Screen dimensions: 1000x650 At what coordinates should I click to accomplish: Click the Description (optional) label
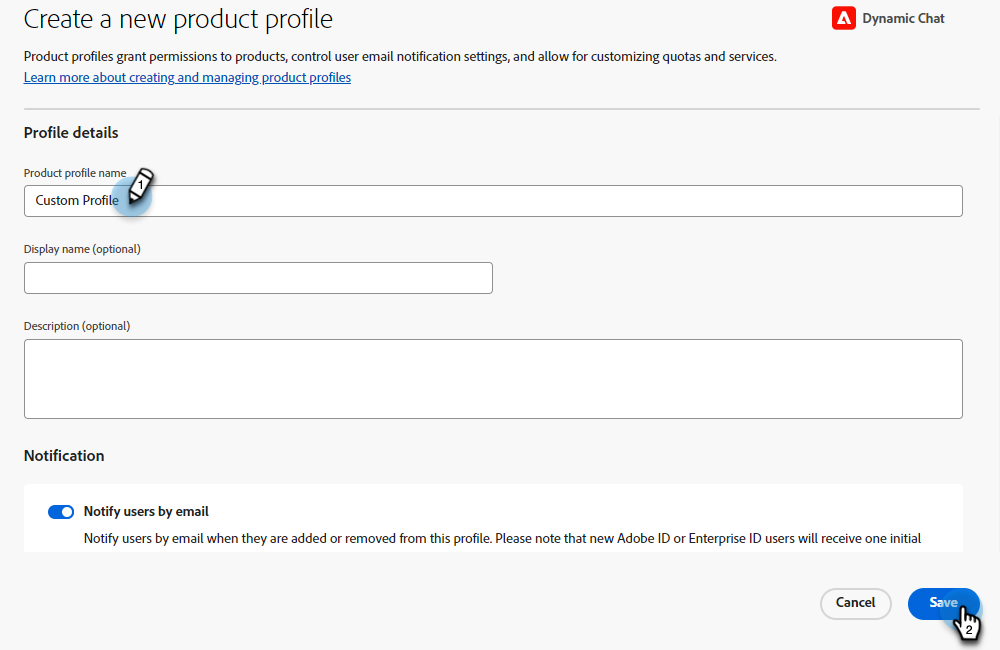click(77, 326)
